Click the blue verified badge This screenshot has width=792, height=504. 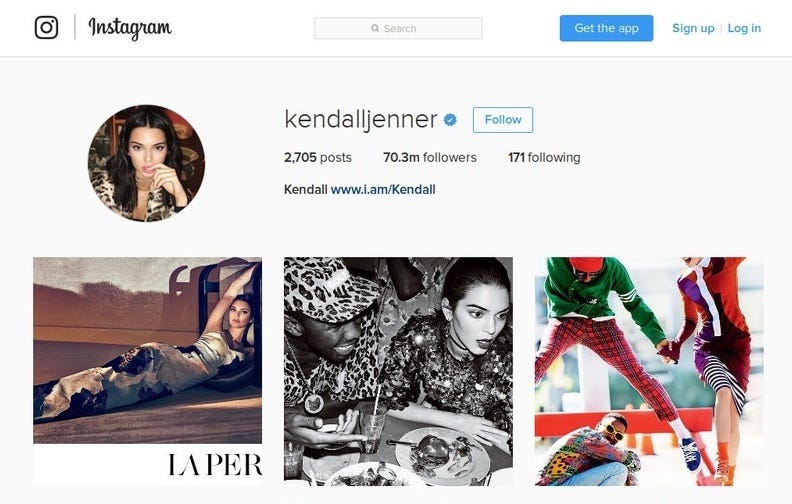450,120
